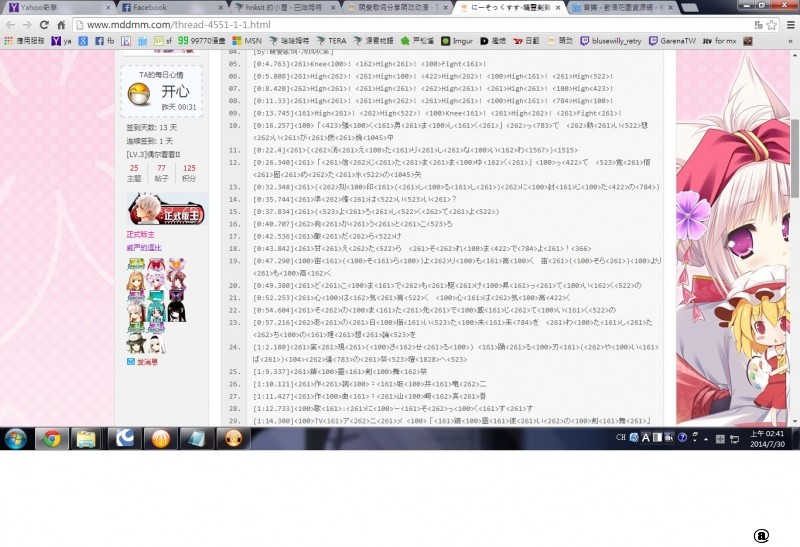
Task: Click the help question mark in system tray
Action: pos(682,438)
